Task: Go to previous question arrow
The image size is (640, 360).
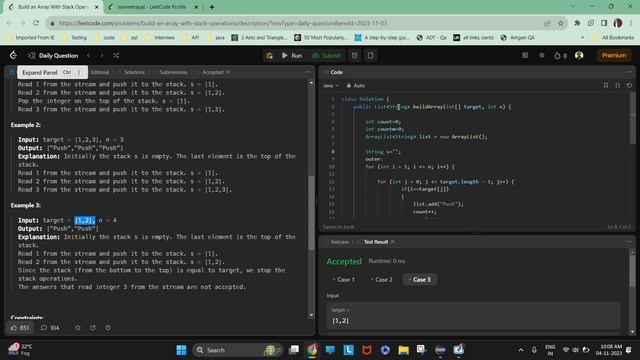Action: point(89,56)
